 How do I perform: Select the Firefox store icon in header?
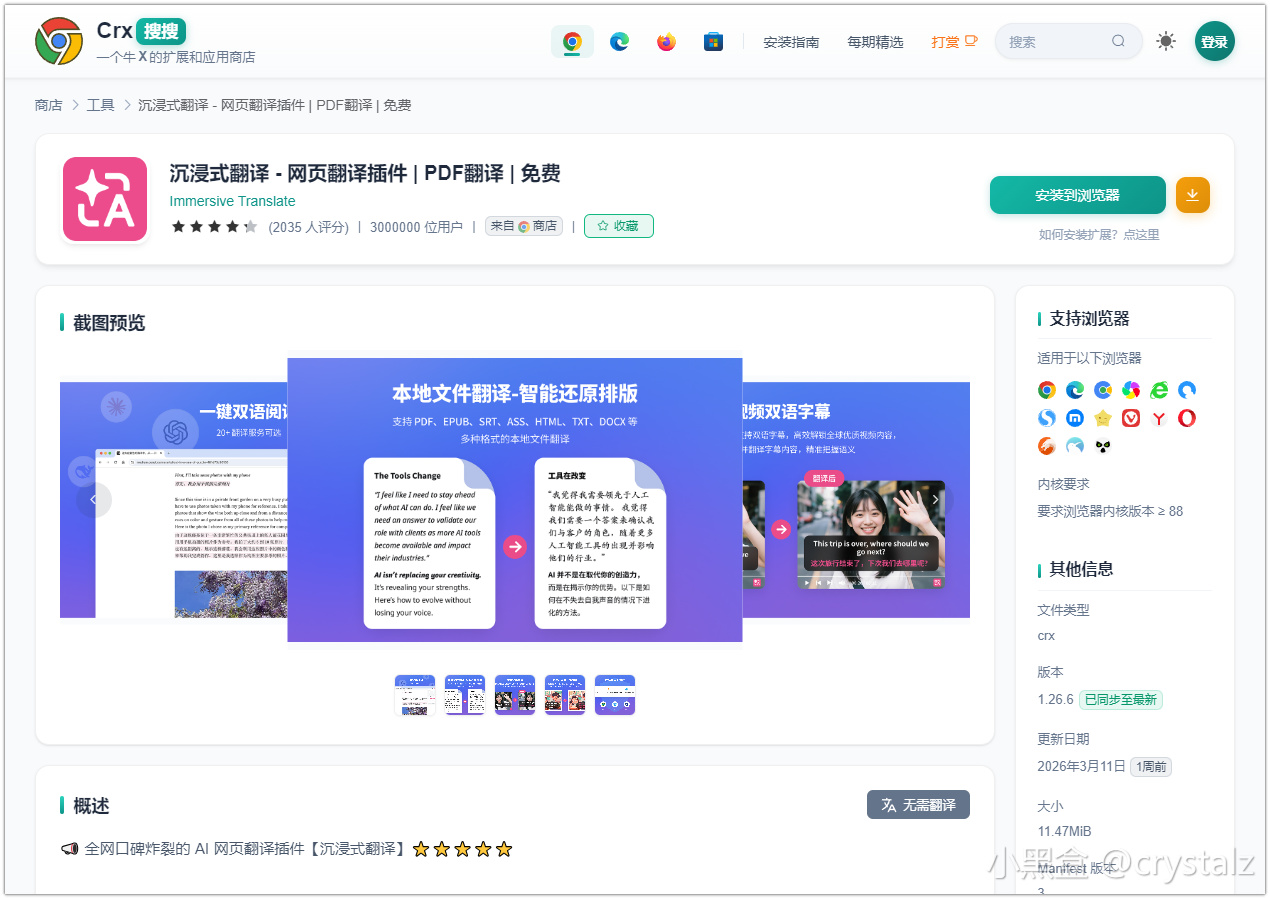click(666, 42)
